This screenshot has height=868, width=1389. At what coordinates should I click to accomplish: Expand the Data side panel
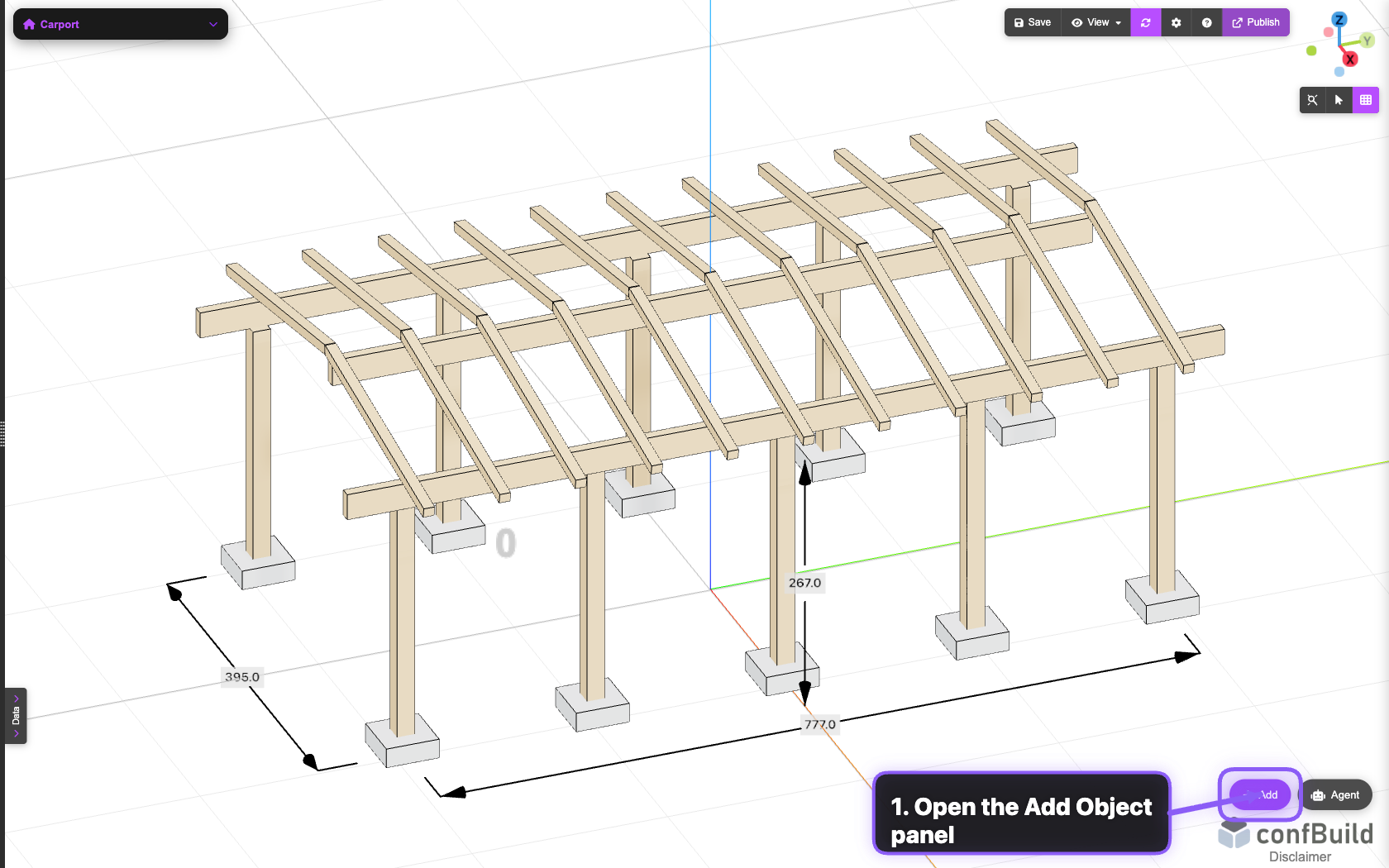[16, 716]
